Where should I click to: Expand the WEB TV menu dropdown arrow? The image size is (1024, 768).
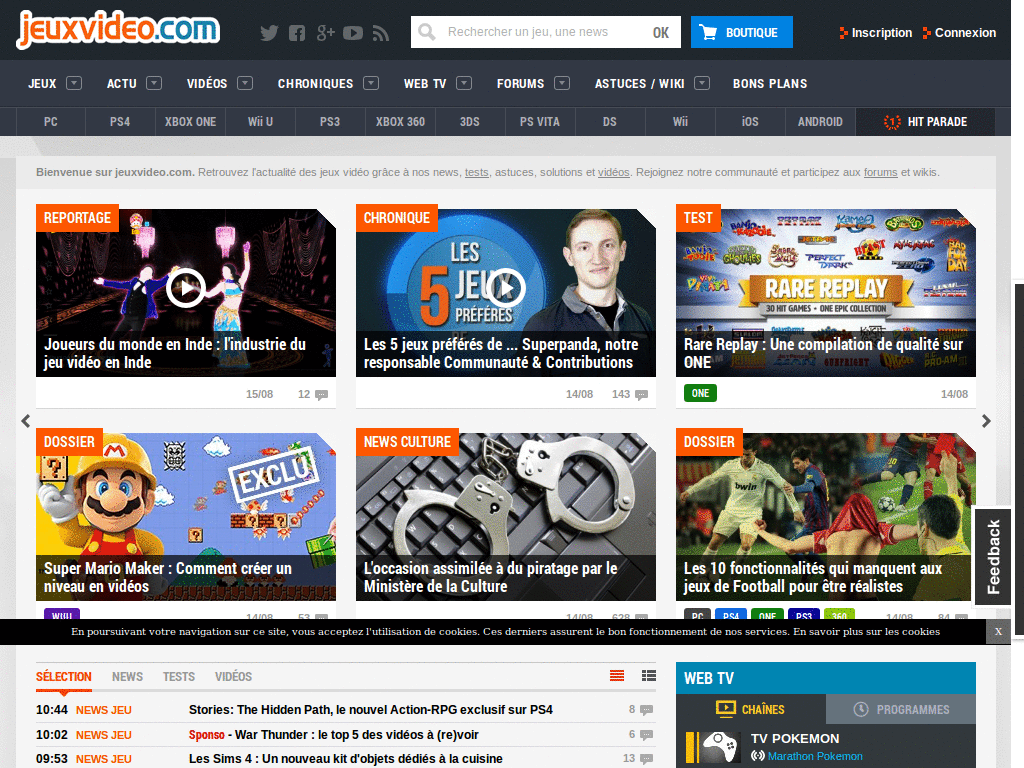point(464,83)
